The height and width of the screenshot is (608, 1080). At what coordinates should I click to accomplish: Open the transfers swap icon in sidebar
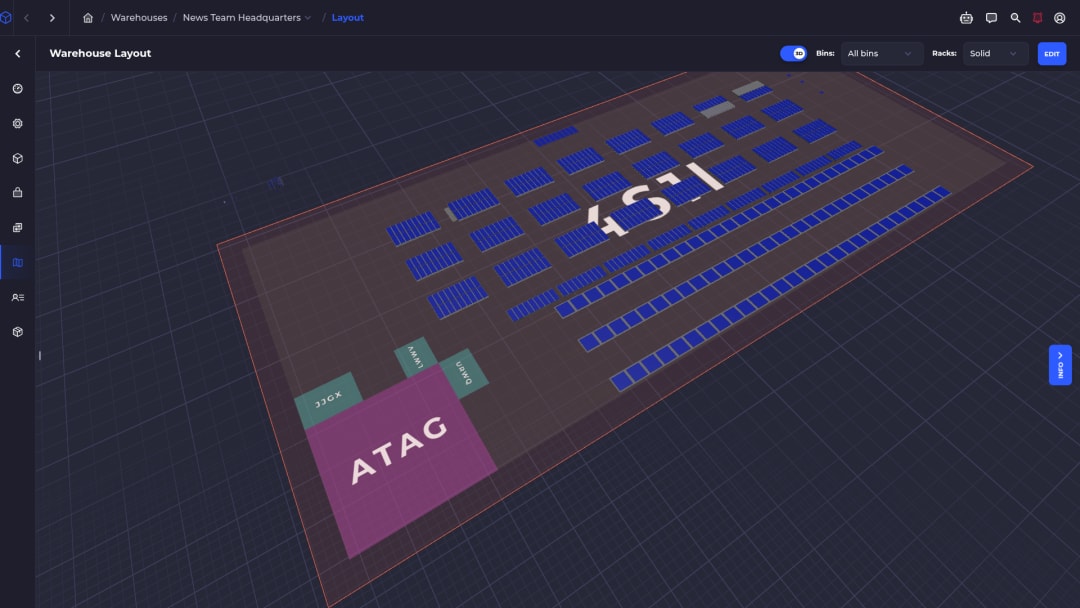17,227
